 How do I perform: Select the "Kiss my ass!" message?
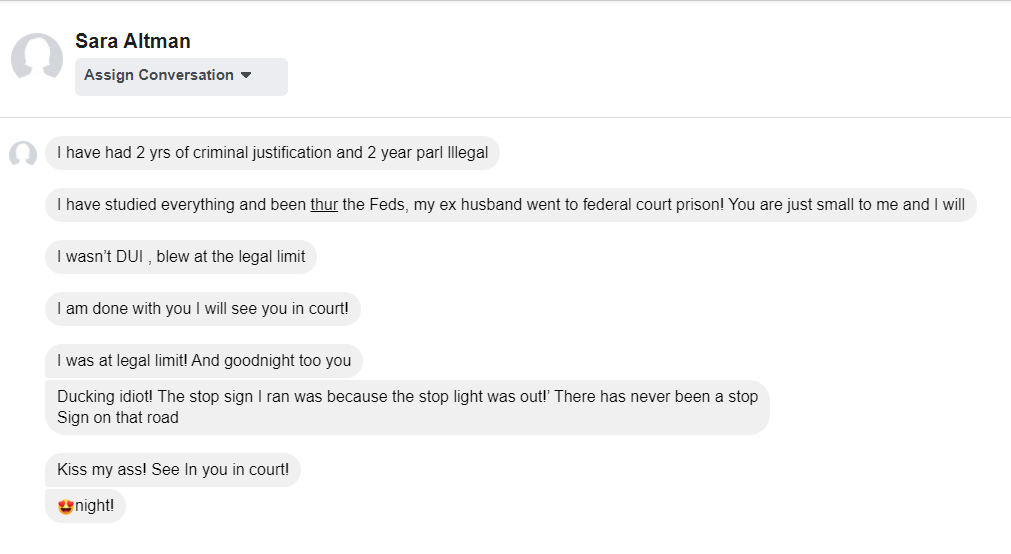(x=172, y=470)
